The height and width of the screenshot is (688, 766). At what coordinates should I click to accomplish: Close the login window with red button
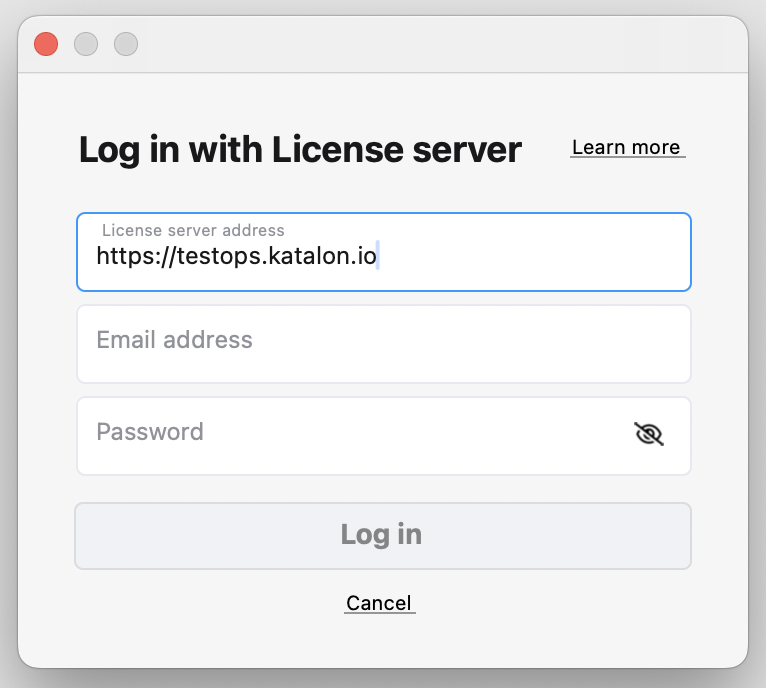click(46, 44)
